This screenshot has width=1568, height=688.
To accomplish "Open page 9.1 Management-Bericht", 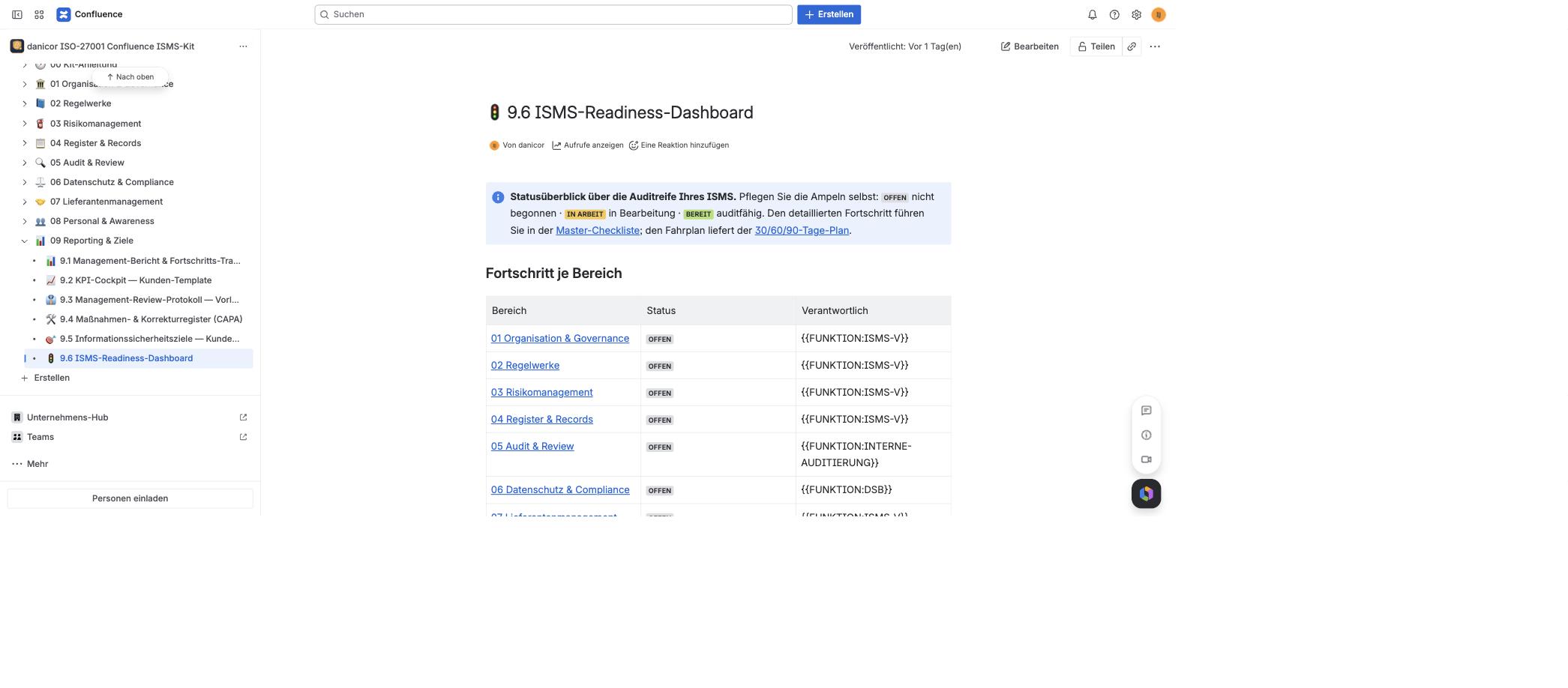I will pyautogui.click(x=150, y=261).
